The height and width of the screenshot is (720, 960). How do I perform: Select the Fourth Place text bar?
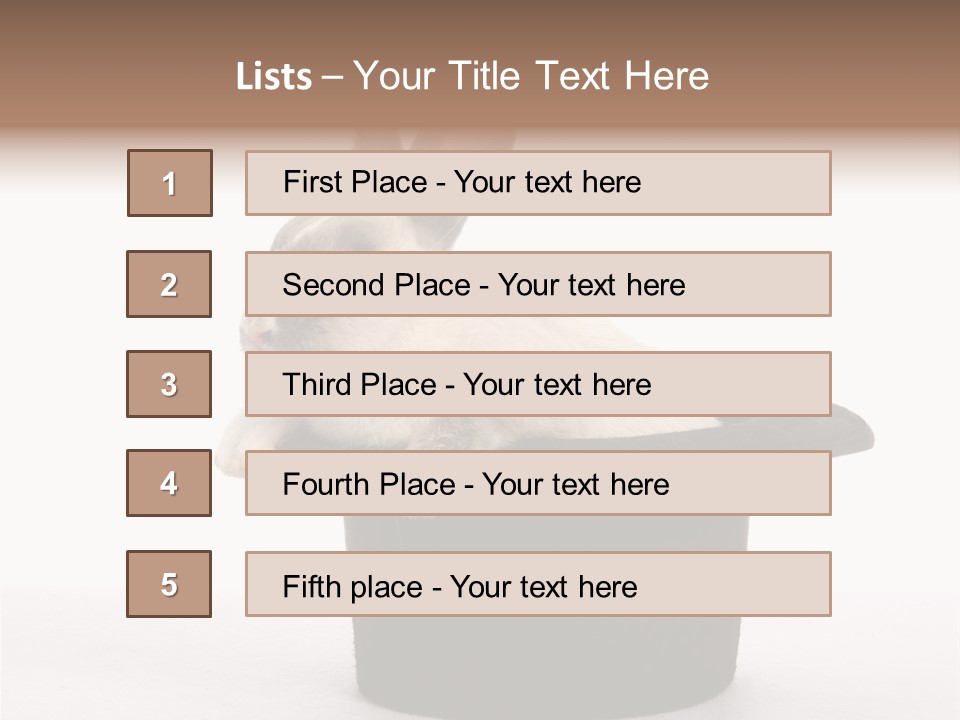click(x=538, y=483)
